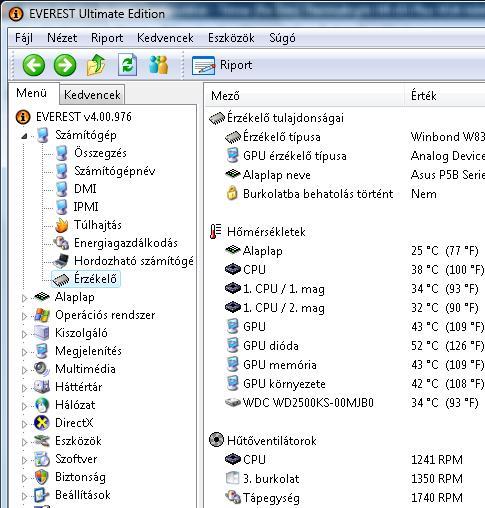Click the Beállítások icon in tree
Image resolution: width=485 pixels, height=508 pixels.
[x=42, y=495]
